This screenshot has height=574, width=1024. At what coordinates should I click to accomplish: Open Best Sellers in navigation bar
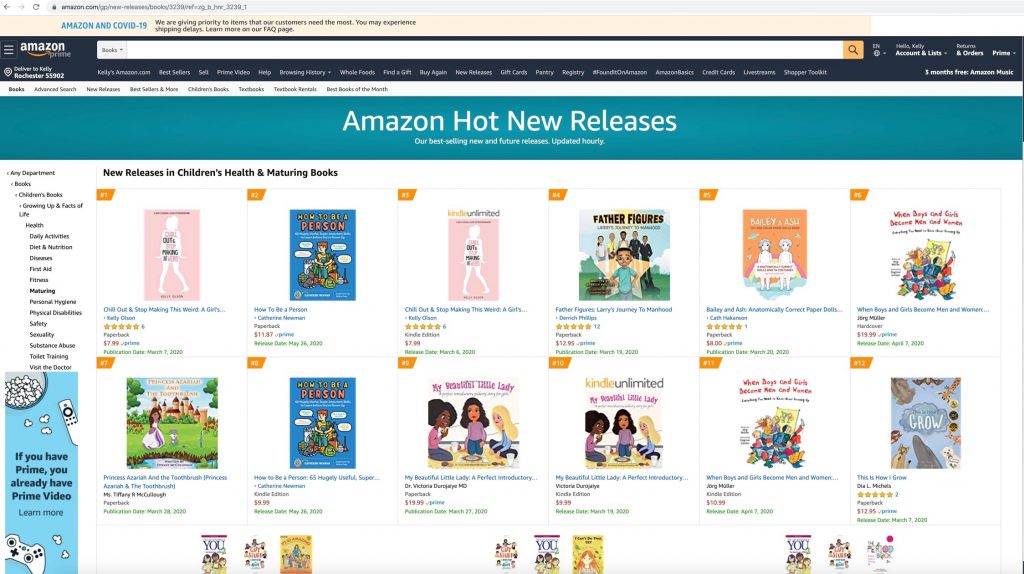[174, 72]
